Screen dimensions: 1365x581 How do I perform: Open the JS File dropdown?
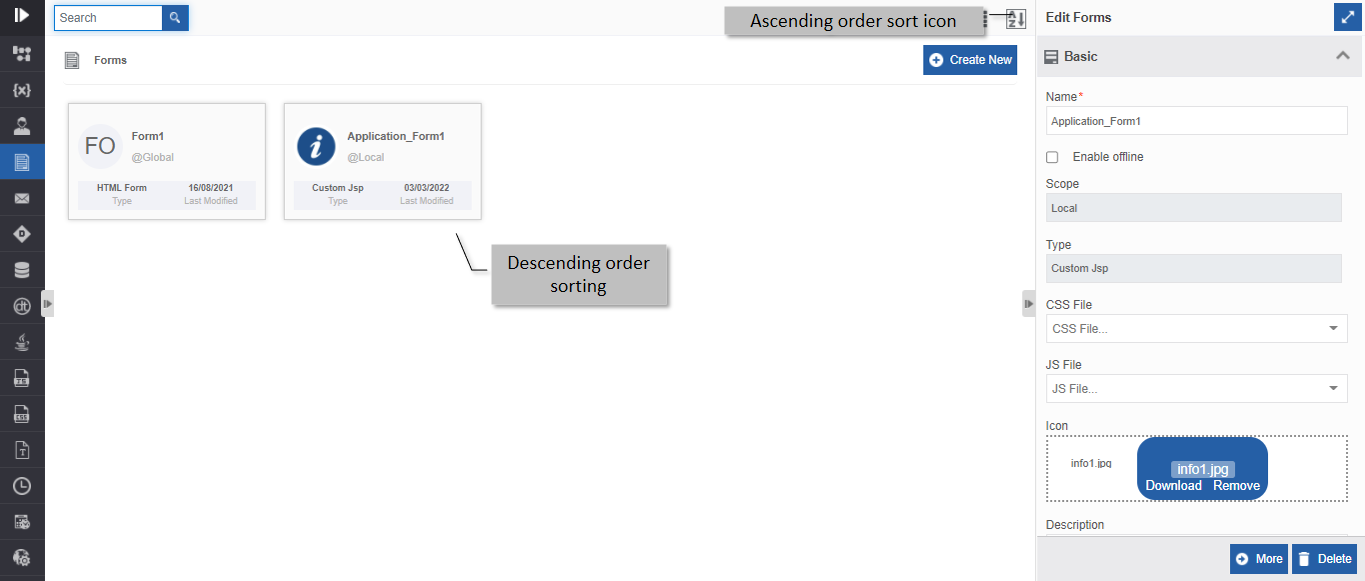(1196, 388)
